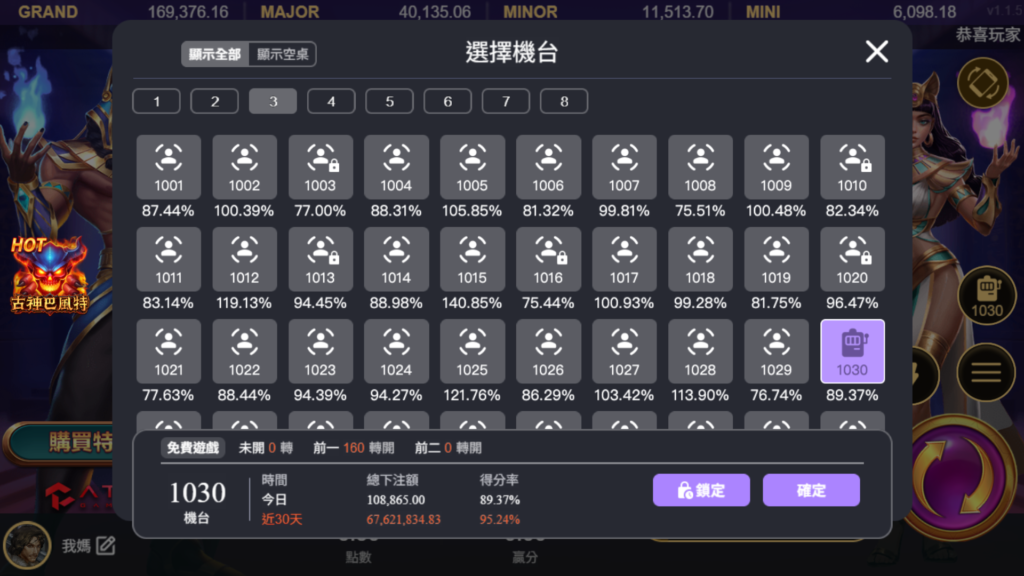Choose locked machine 1003
Viewport: 1024px width, 576px height.
click(x=321, y=167)
